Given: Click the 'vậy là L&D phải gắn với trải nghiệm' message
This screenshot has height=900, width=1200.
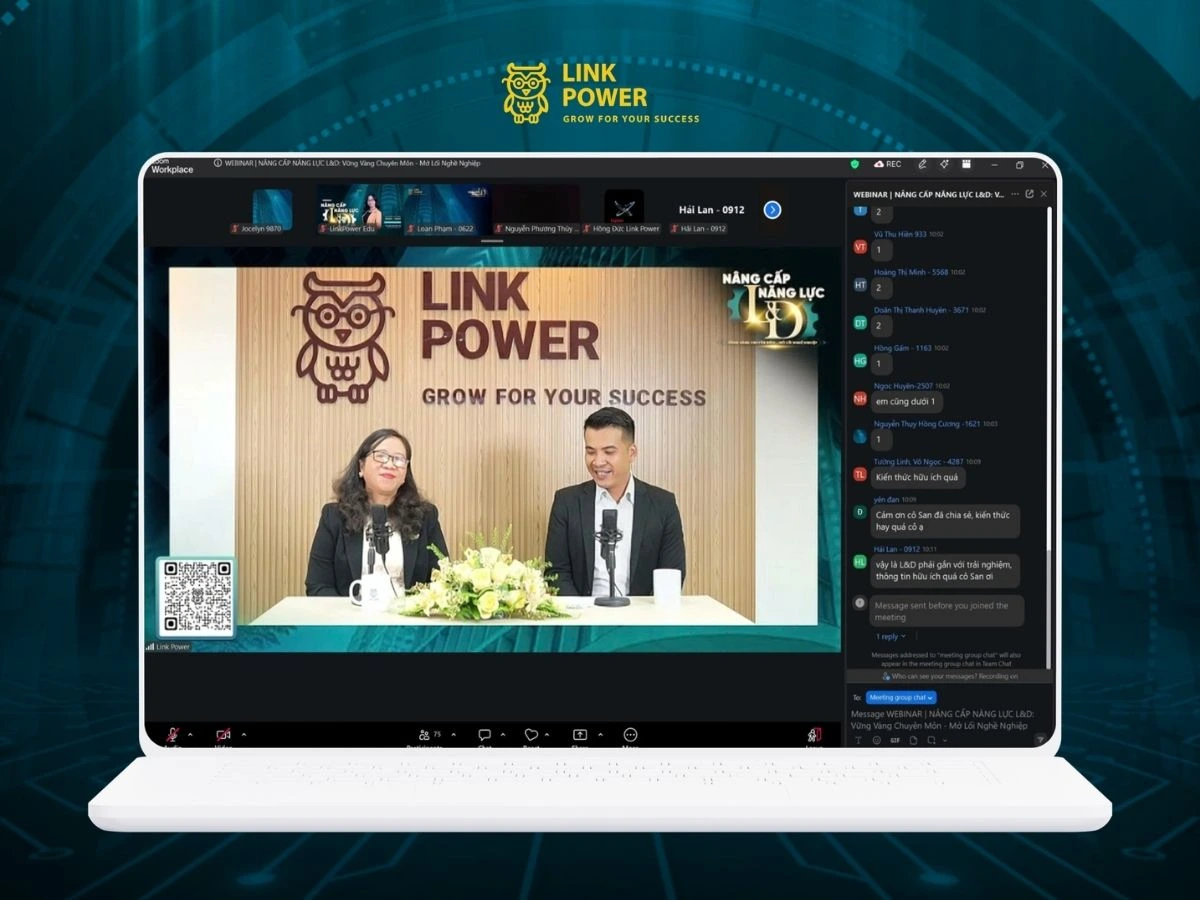Looking at the screenshot, I should 945,571.
